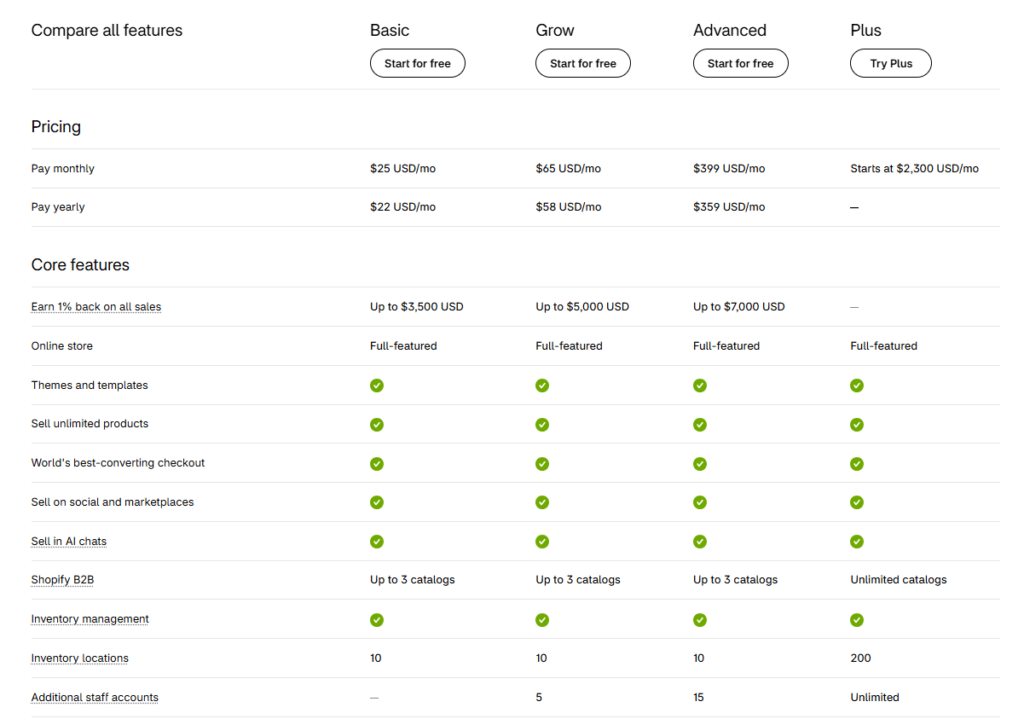Viewport: 1024px width, 719px height.
Task: Click the Pay yearly row label
Action: (58, 207)
